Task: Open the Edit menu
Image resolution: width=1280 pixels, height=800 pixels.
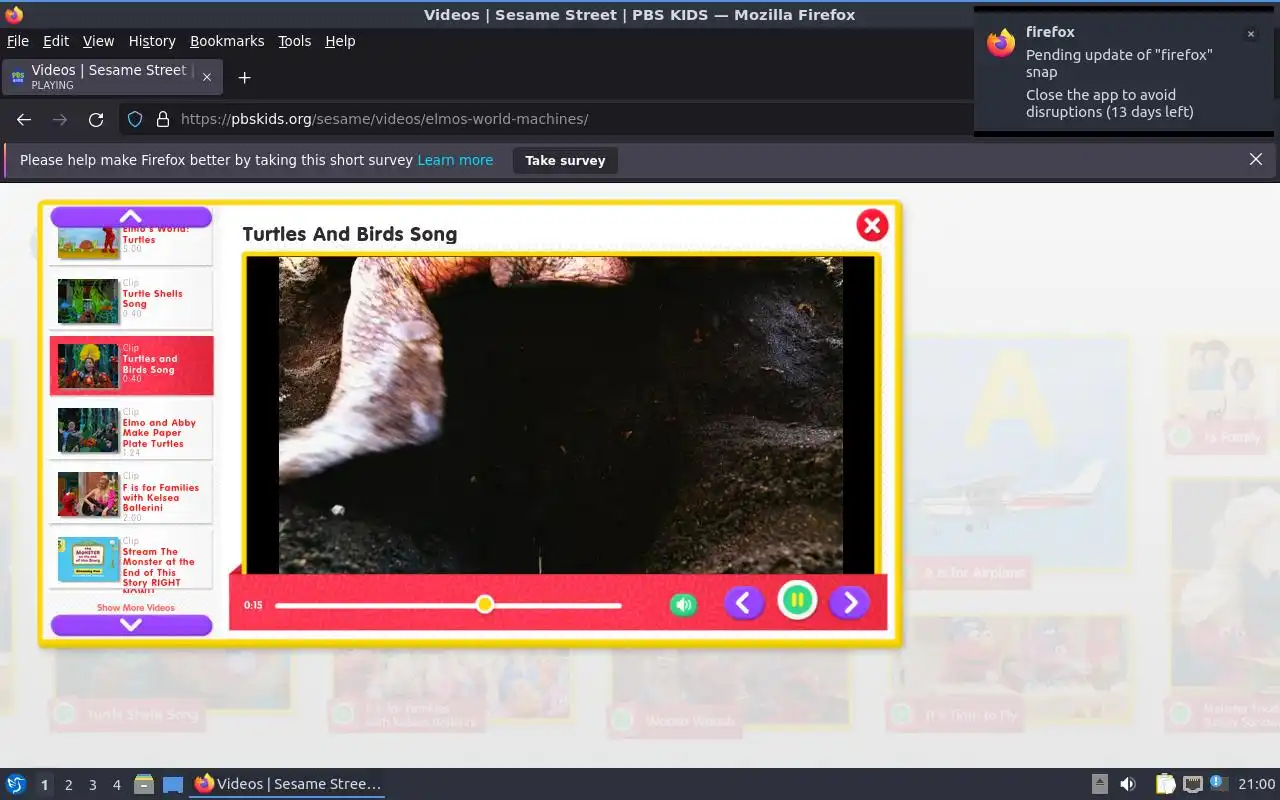Action: click(x=56, y=41)
